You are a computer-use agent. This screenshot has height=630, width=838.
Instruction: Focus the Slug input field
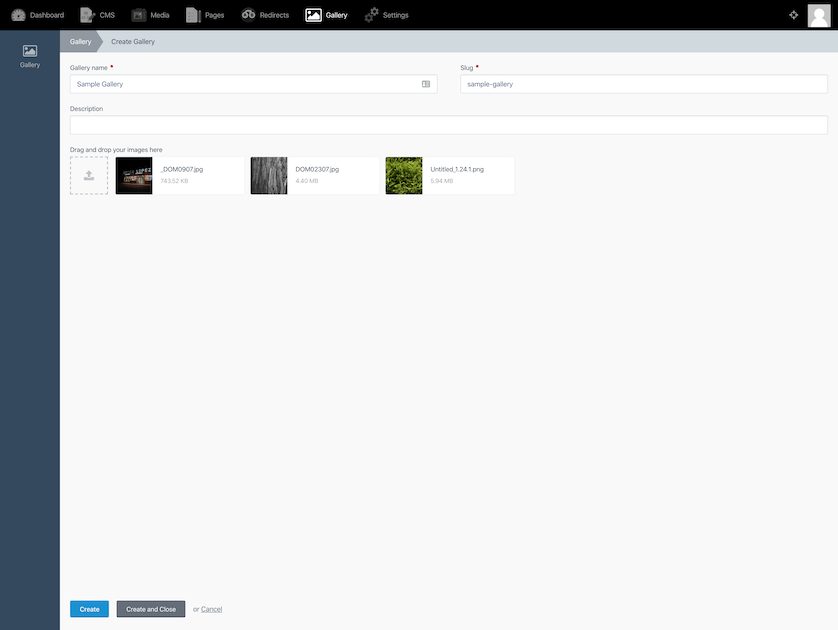pos(644,84)
